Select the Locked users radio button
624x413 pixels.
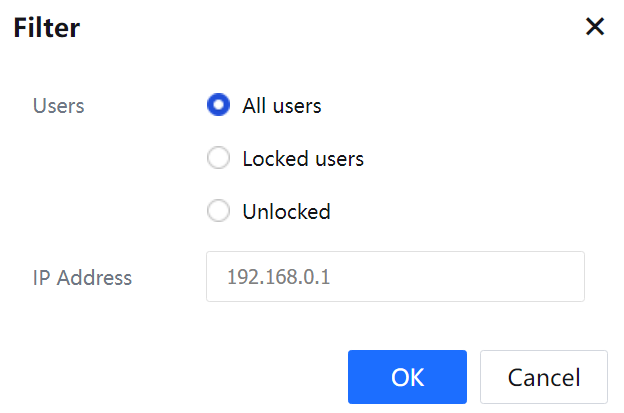click(x=218, y=158)
